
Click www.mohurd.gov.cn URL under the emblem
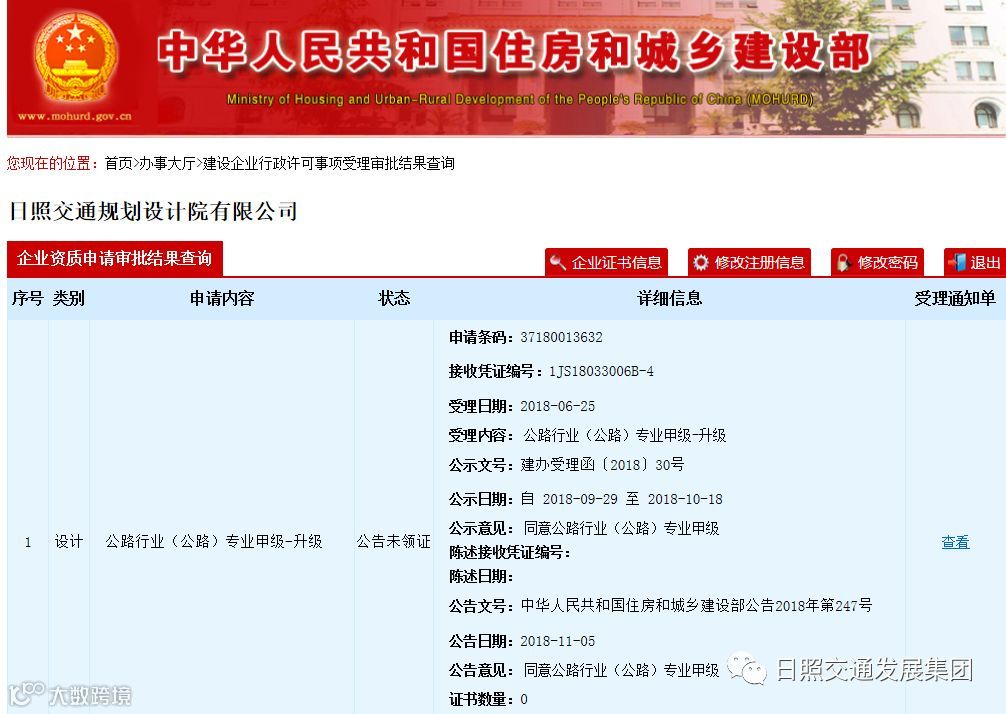coord(75,116)
